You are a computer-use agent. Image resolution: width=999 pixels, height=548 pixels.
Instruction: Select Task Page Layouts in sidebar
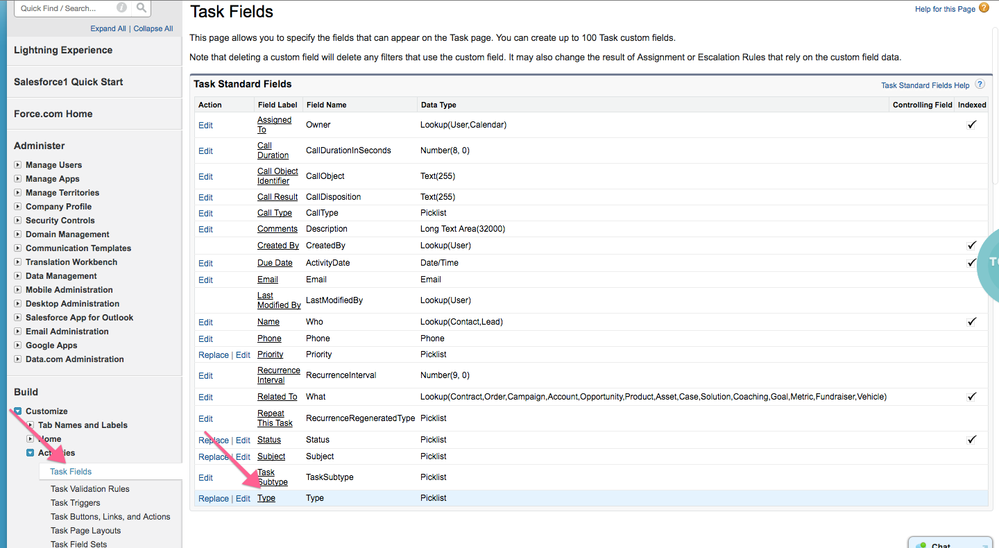coord(86,531)
